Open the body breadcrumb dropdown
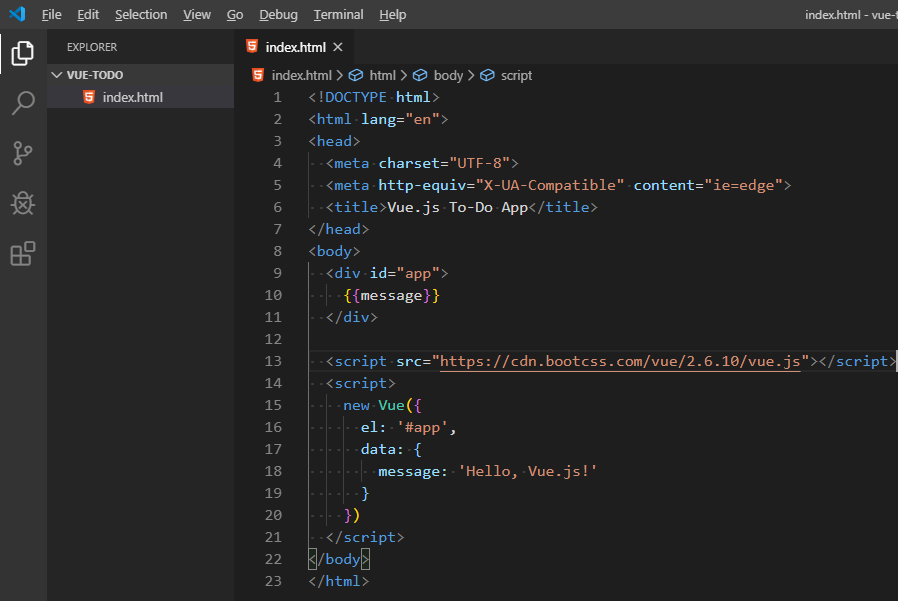Image resolution: width=898 pixels, height=601 pixels. [447, 75]
